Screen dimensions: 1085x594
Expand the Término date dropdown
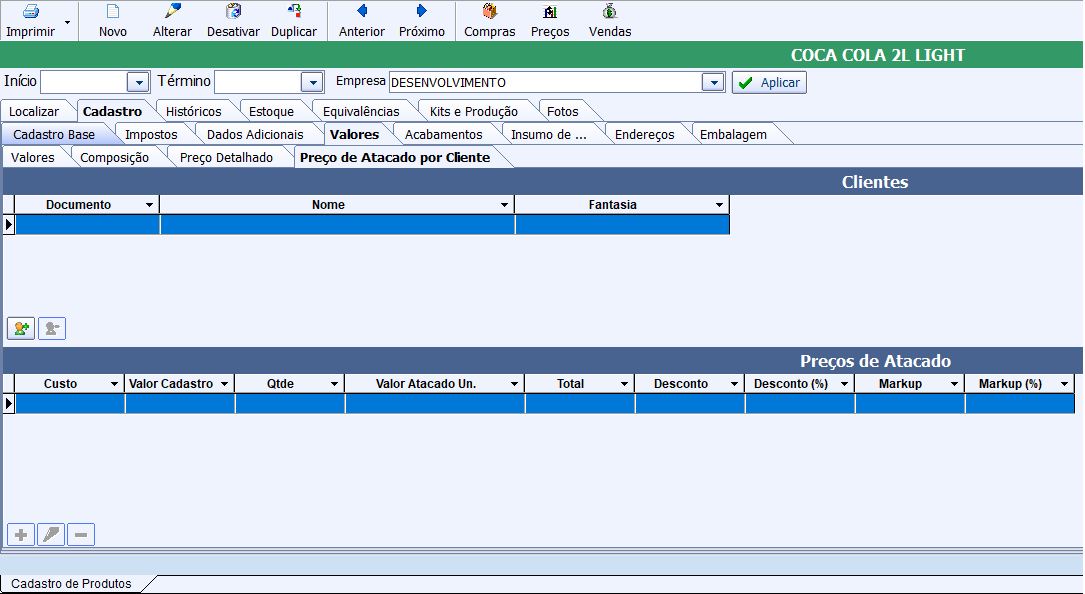312,83
